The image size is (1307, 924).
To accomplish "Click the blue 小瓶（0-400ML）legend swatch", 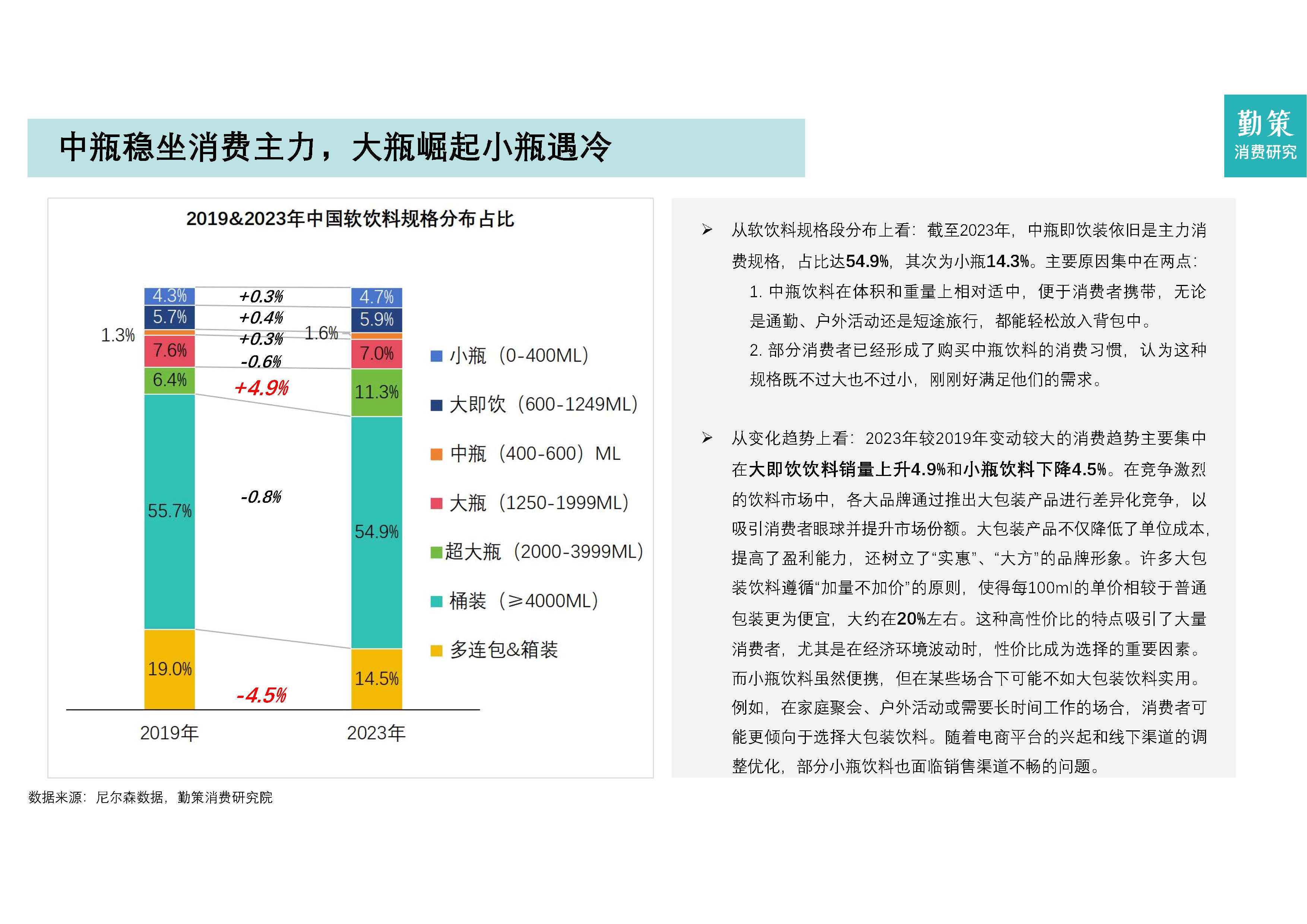I will click(436, 356).
